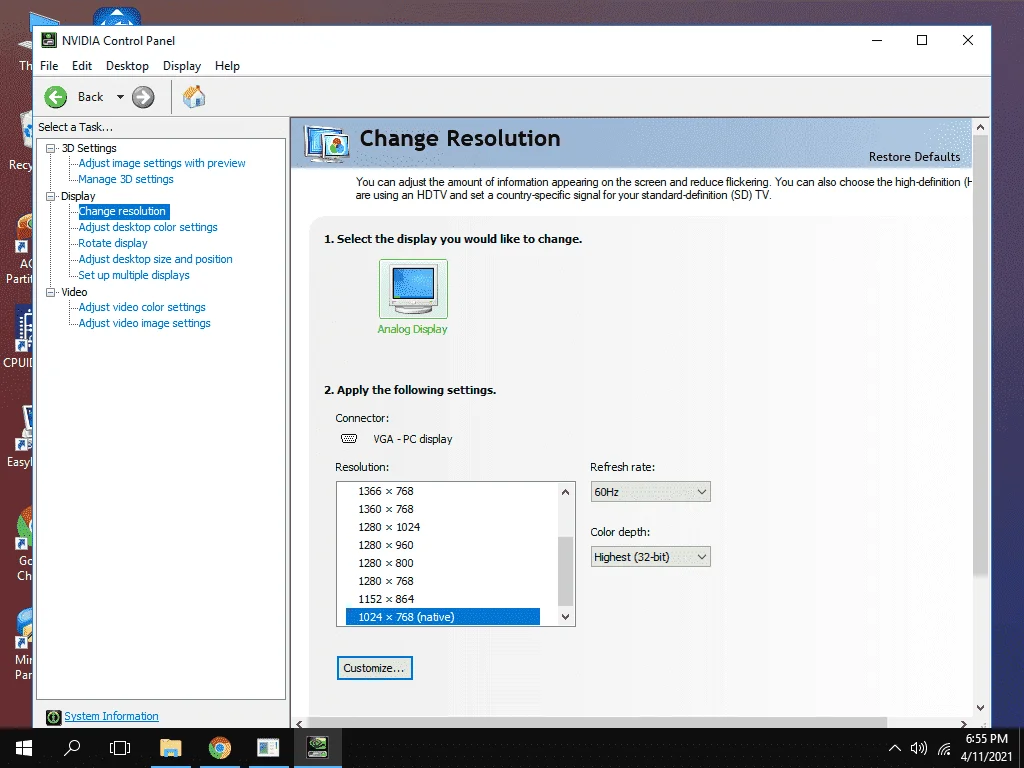Select resolution 1280 × 1024
This screenshot has height=768, width=1024.
[389, 527]
